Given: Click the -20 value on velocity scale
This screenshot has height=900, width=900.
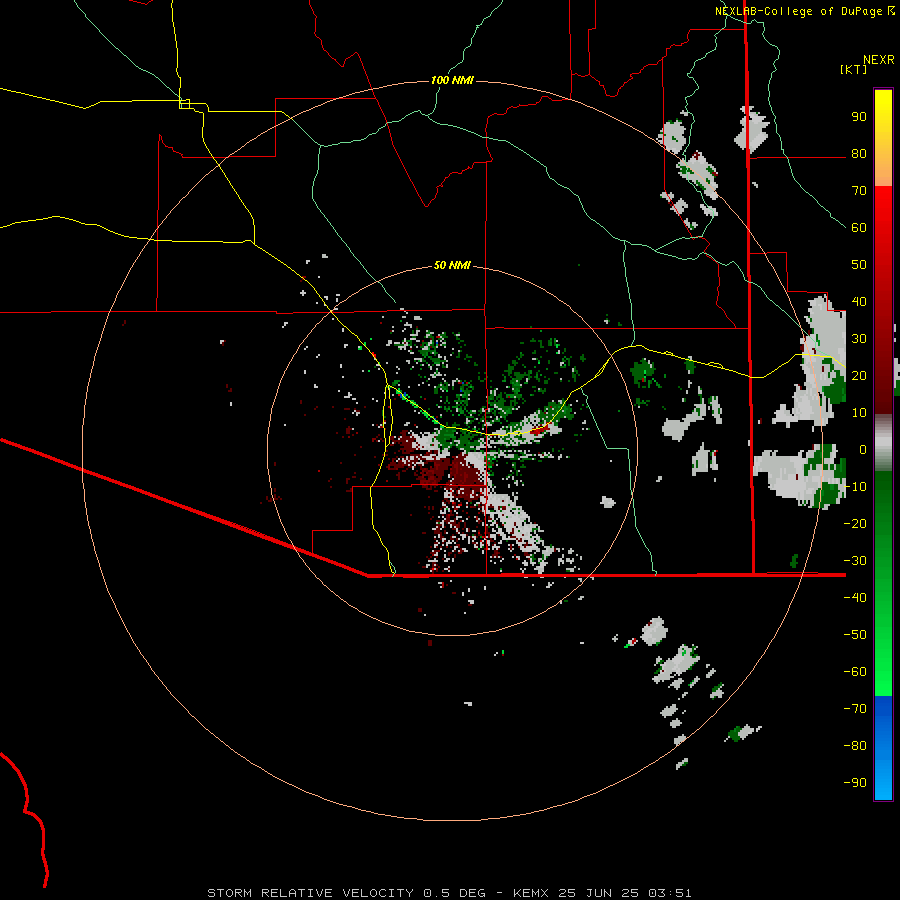Looking at the screenshot, I should (x=855, y=524).
